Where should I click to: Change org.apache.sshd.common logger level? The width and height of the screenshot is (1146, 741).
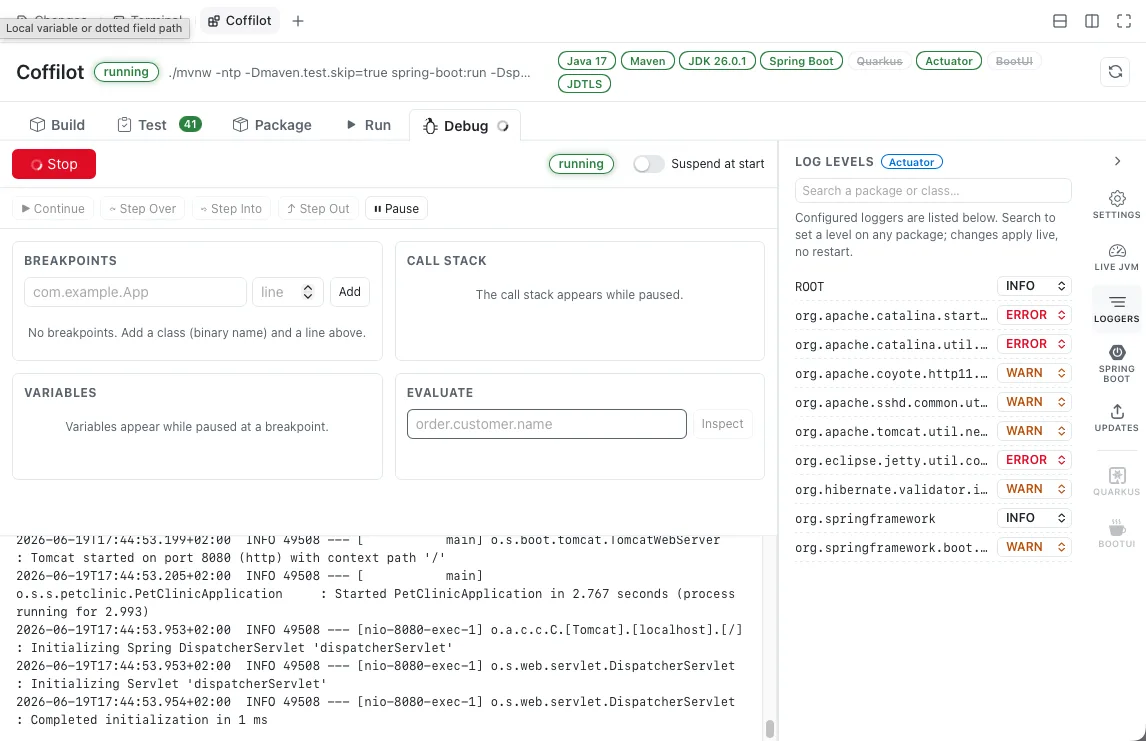click(1033, 402)
